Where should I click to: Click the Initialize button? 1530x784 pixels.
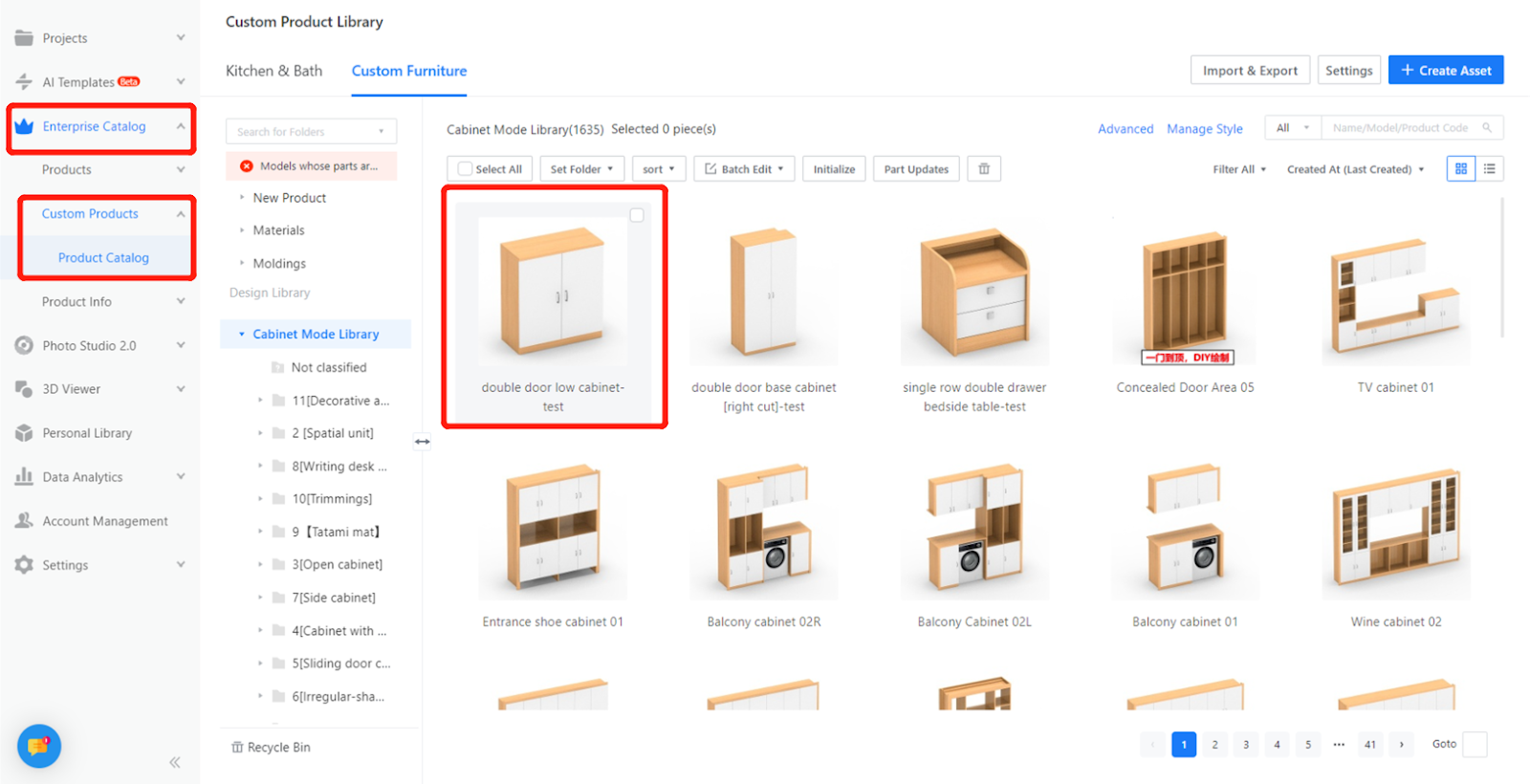tap(834, 169)
